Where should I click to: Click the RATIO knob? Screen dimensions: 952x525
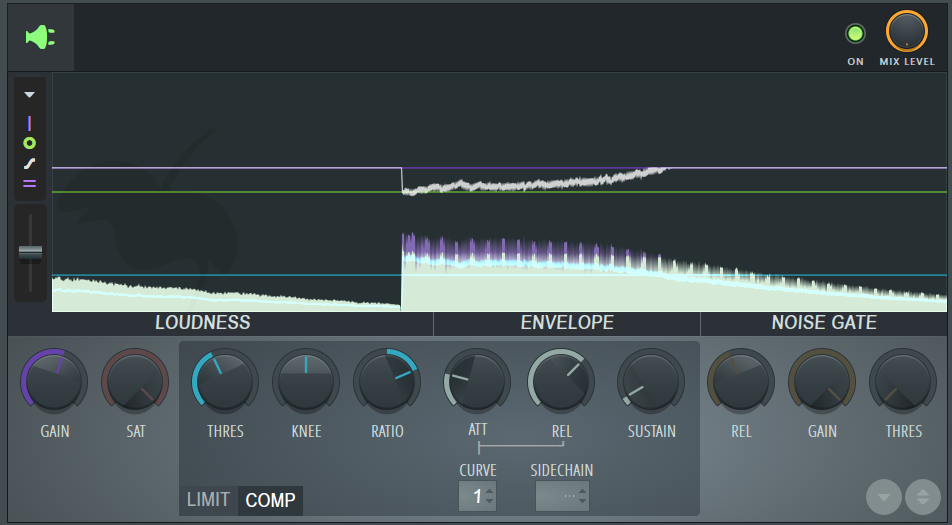[388, 382]
